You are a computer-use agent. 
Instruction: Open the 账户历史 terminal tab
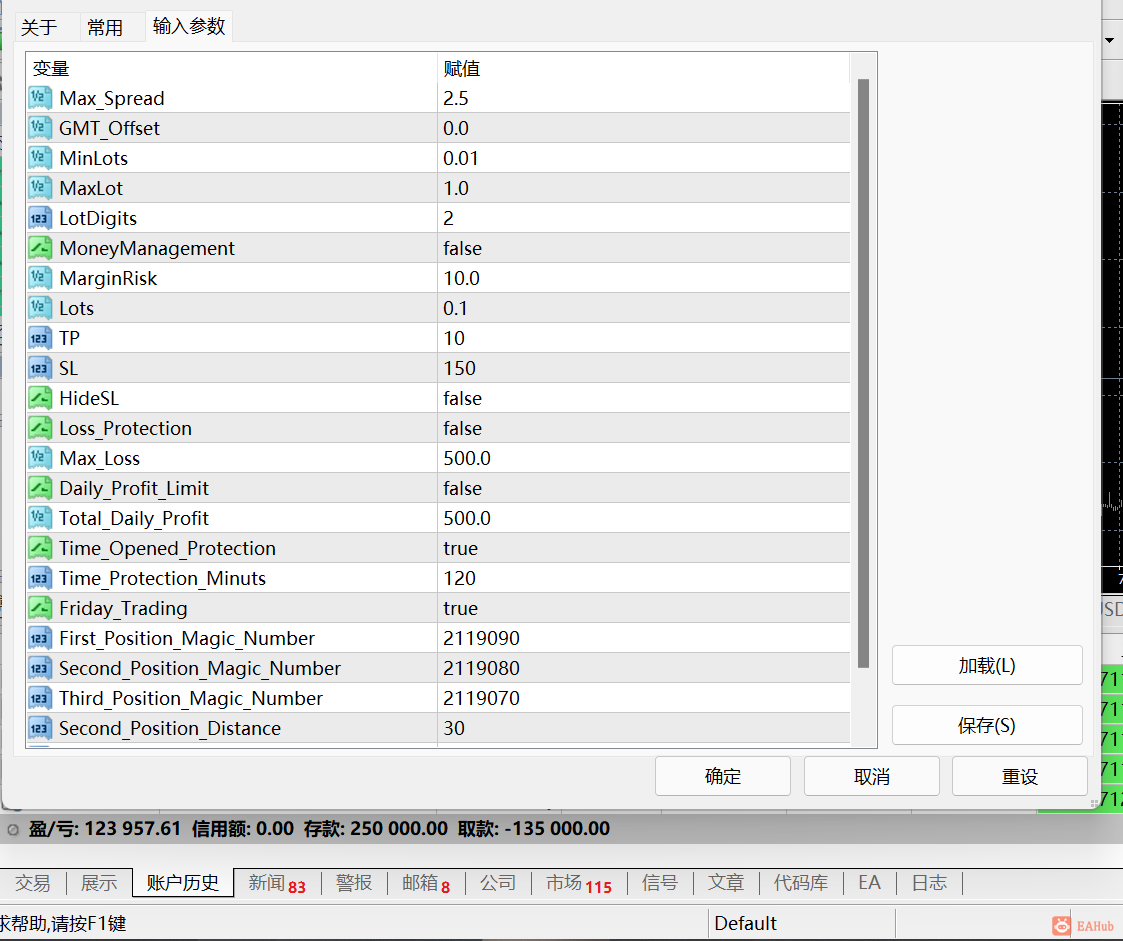pos(183,883)
